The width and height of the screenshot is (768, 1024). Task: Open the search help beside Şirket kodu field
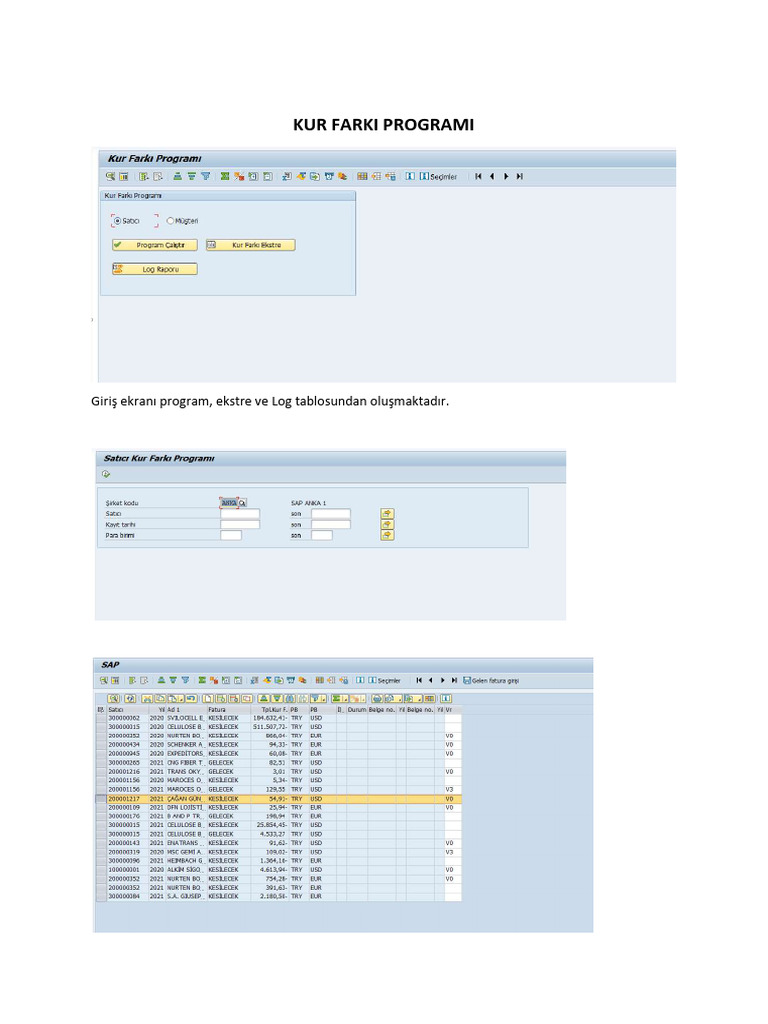[x=242, y=503]
